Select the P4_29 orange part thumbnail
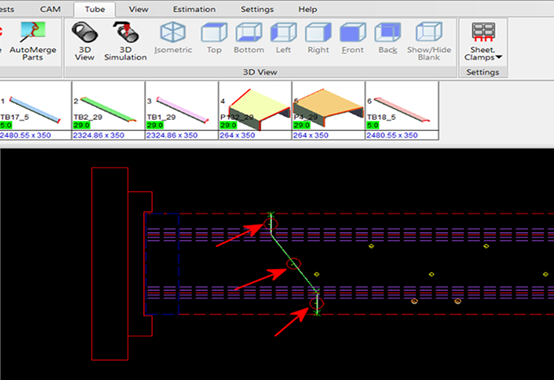Screen dimensions: 554x380 pyautogui.click(x=328, y=110)
